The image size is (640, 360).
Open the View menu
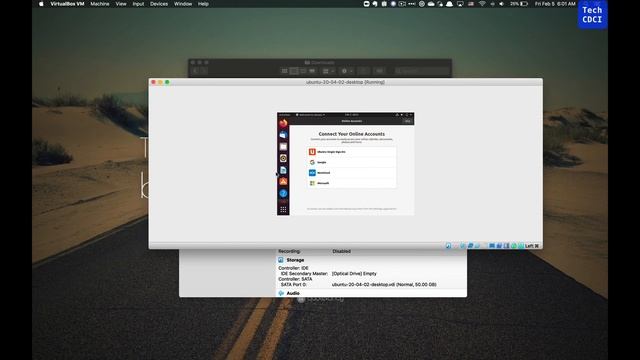point(121,4)
